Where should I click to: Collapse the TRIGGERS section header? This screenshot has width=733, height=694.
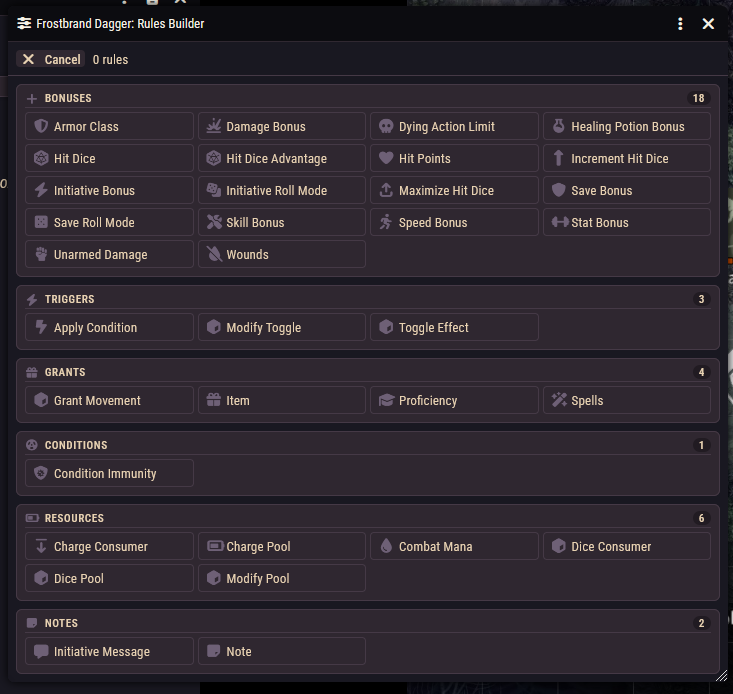pyautogui.click(x=368, y=299)
